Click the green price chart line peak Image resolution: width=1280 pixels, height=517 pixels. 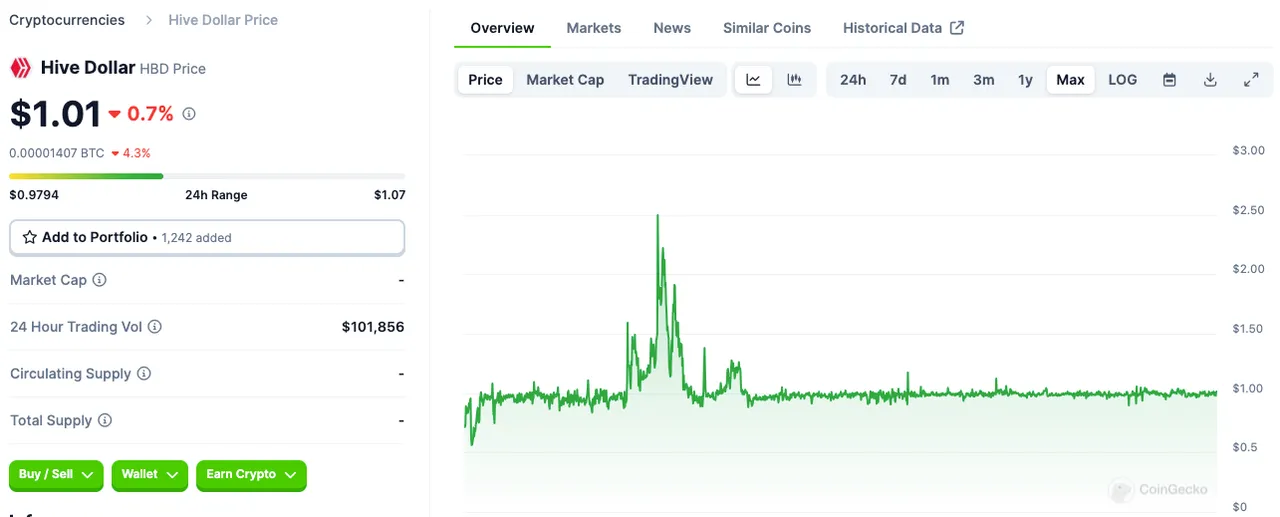click(657, 216)
